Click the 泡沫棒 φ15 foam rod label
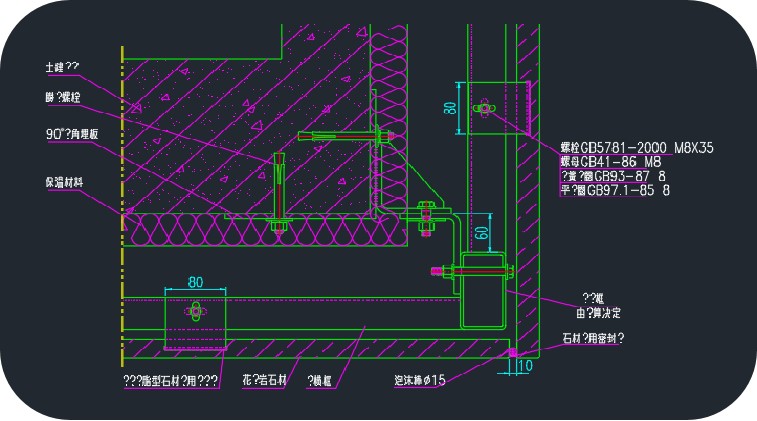The image size is (757, 421). point(419,380)
